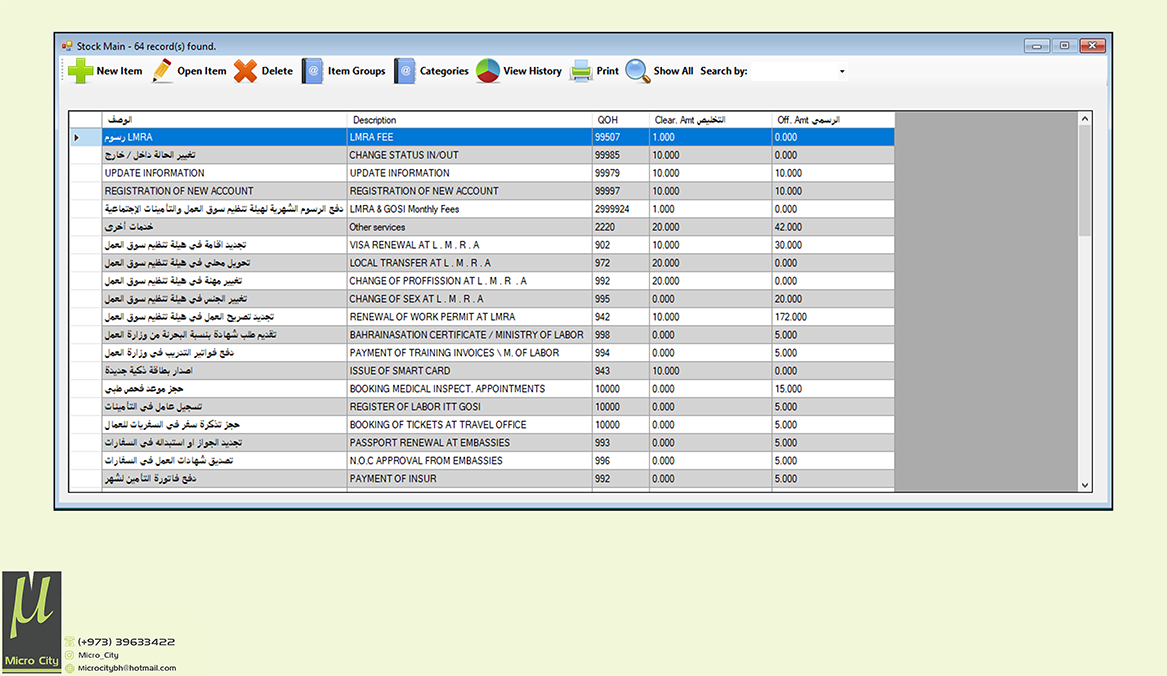Select the BAHRAINASATION CERTIFICATE cell
Screen dimensions: 1167x676
(x=470, y=335)
